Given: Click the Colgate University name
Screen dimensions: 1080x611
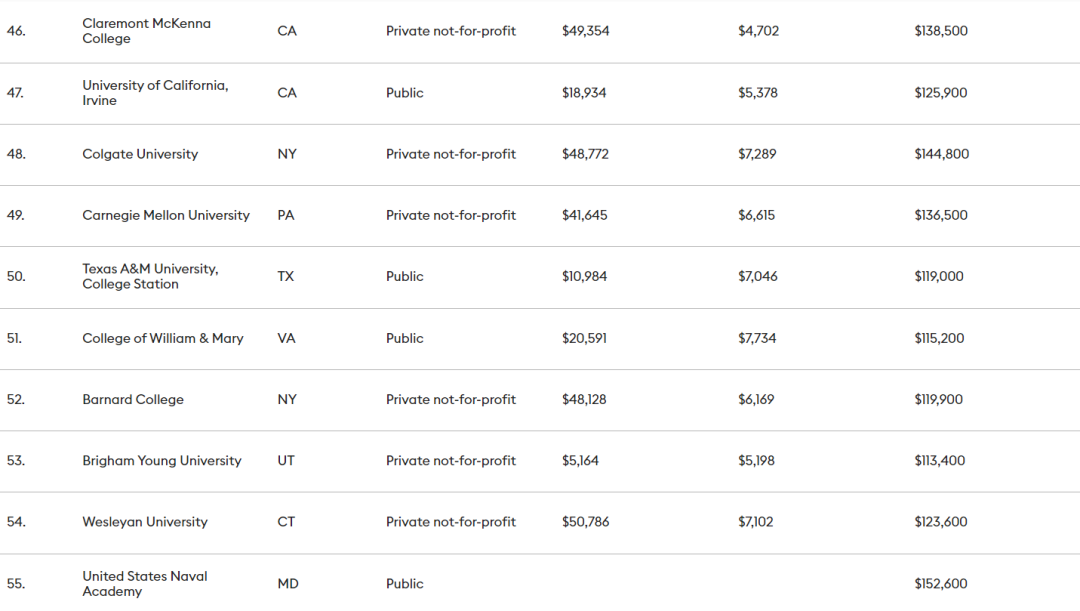Looking at the screenshot, I should pos(140,154).
